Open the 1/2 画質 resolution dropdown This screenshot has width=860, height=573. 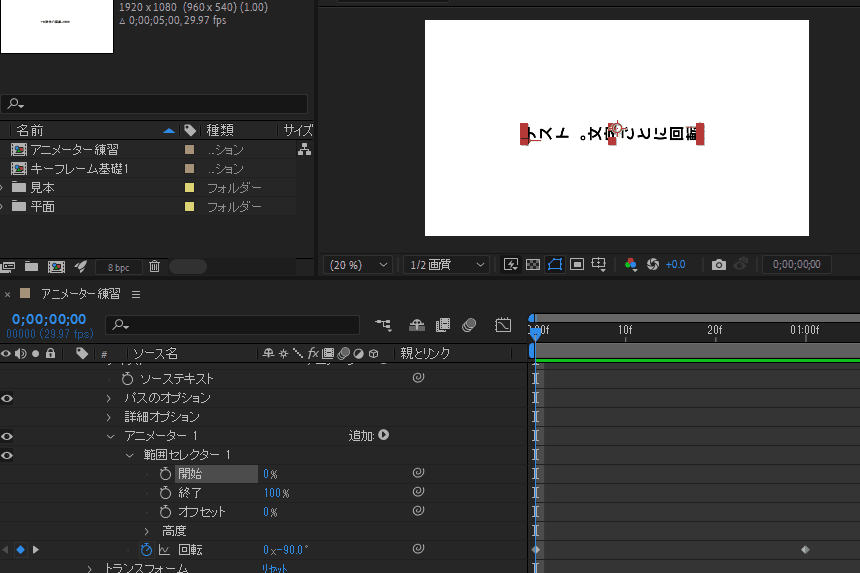click(x=446, y=265)
